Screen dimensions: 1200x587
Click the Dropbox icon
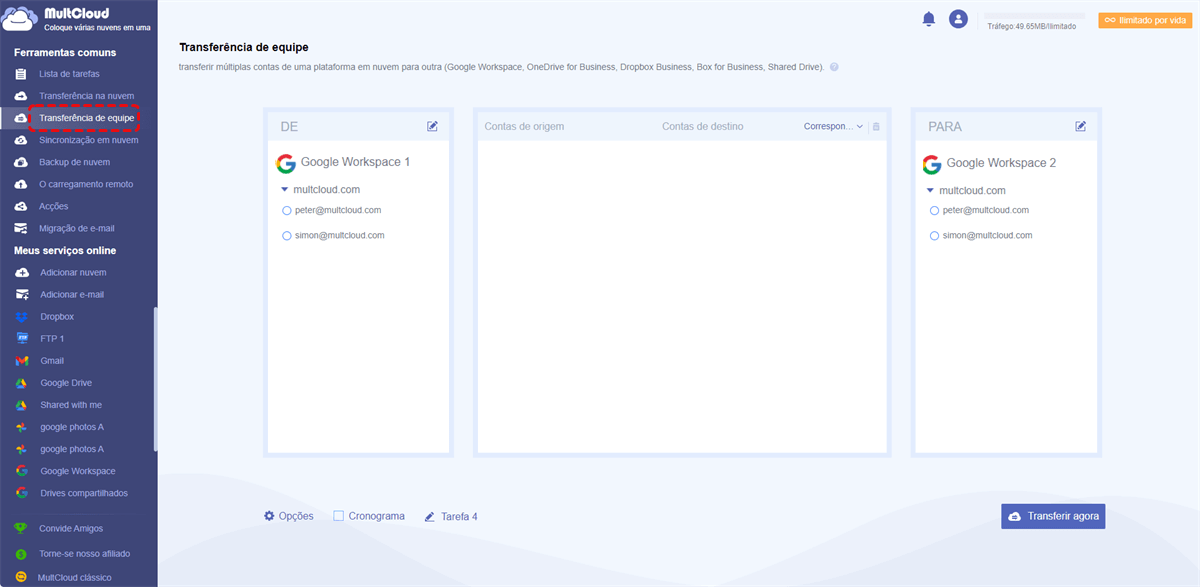pyautogui.click(x=22, y=317)
